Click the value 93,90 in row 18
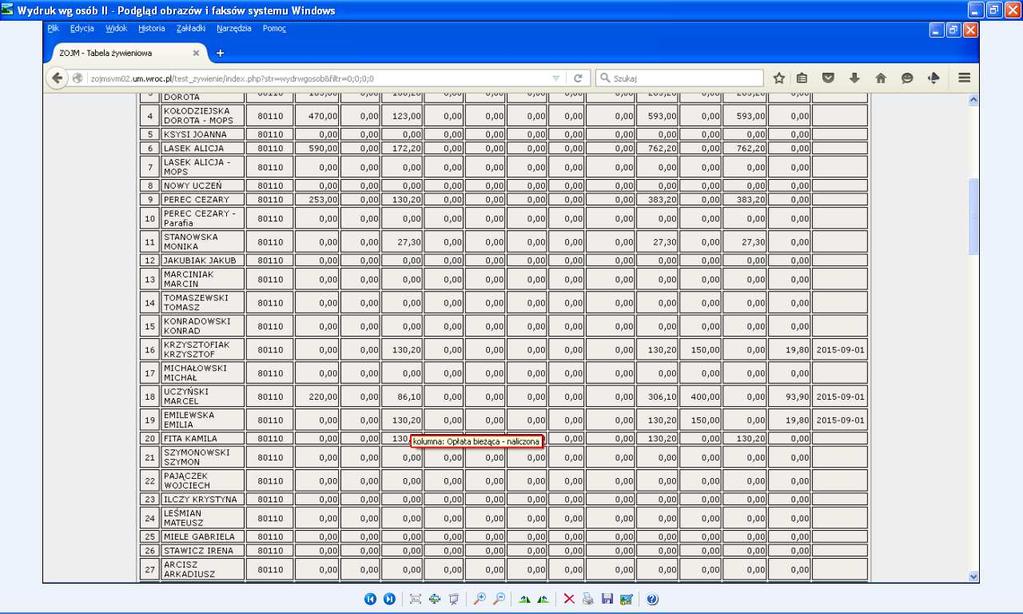The image size is (1023, 614). [x=797, y=397]
